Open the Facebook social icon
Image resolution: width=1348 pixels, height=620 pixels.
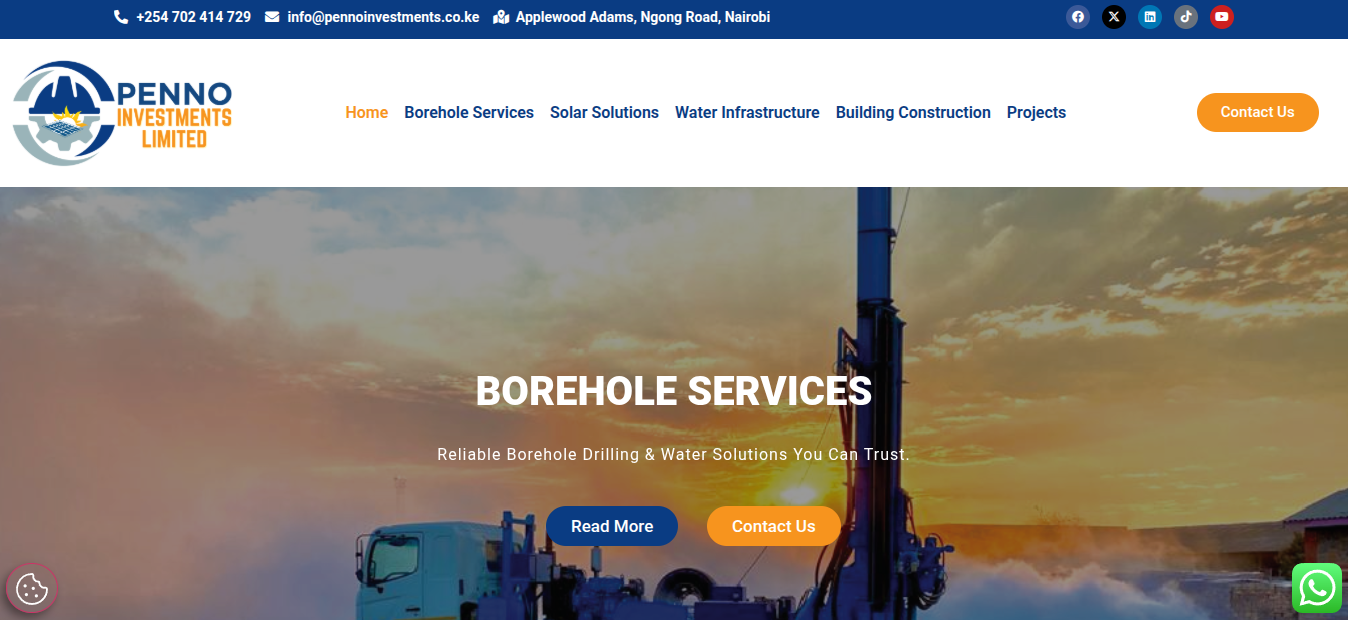1077,17
